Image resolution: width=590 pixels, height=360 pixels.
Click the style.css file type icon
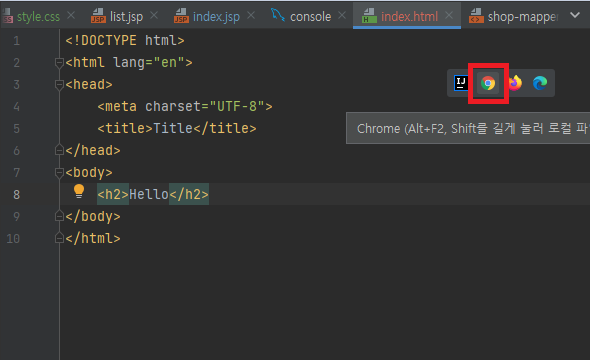click(8, 16)
